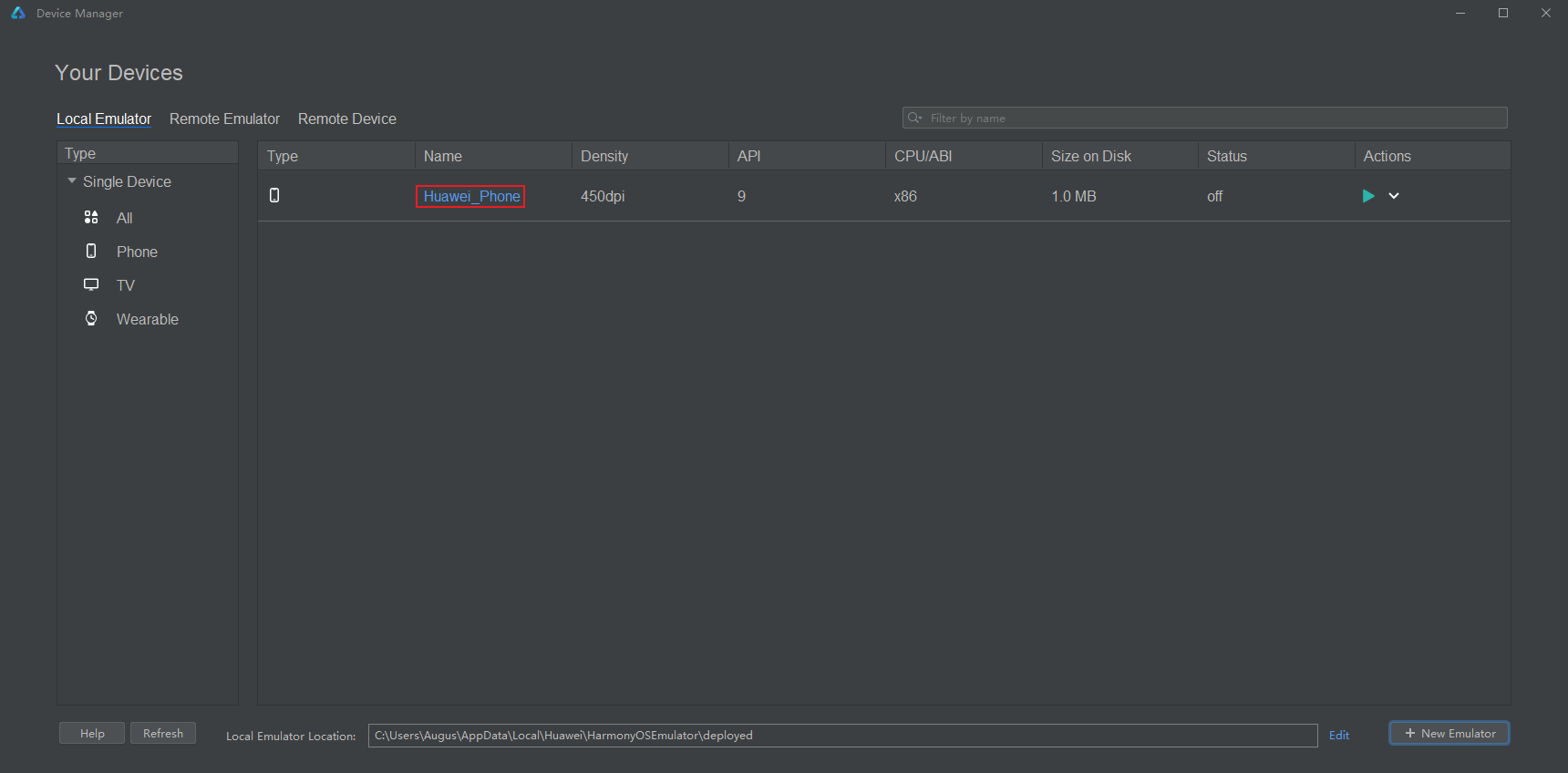This screenshot has height=773, width=1568.
Task: Click the Edit link for emulator location
Action: (x=1339, y=735)
